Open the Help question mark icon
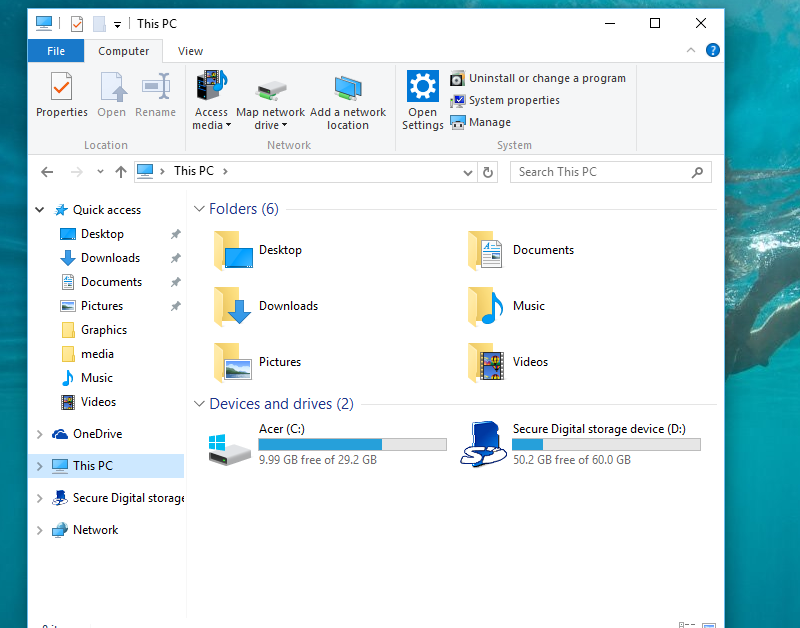 click(713, 51)
